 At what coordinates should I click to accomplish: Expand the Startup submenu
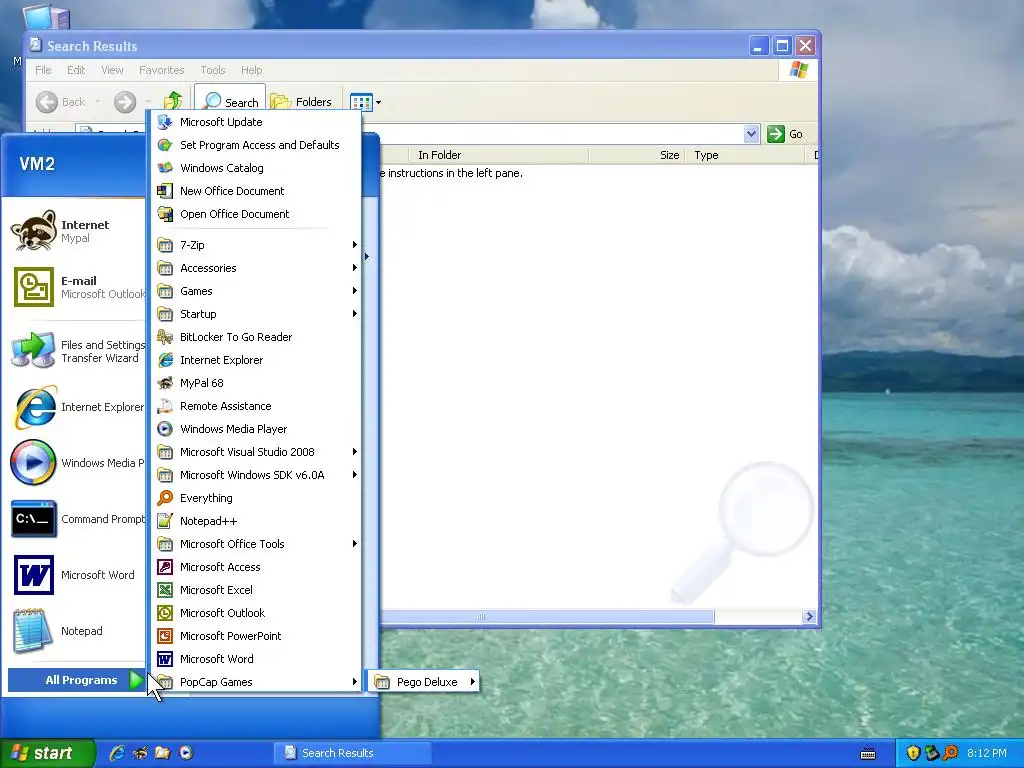pos(256,314)
